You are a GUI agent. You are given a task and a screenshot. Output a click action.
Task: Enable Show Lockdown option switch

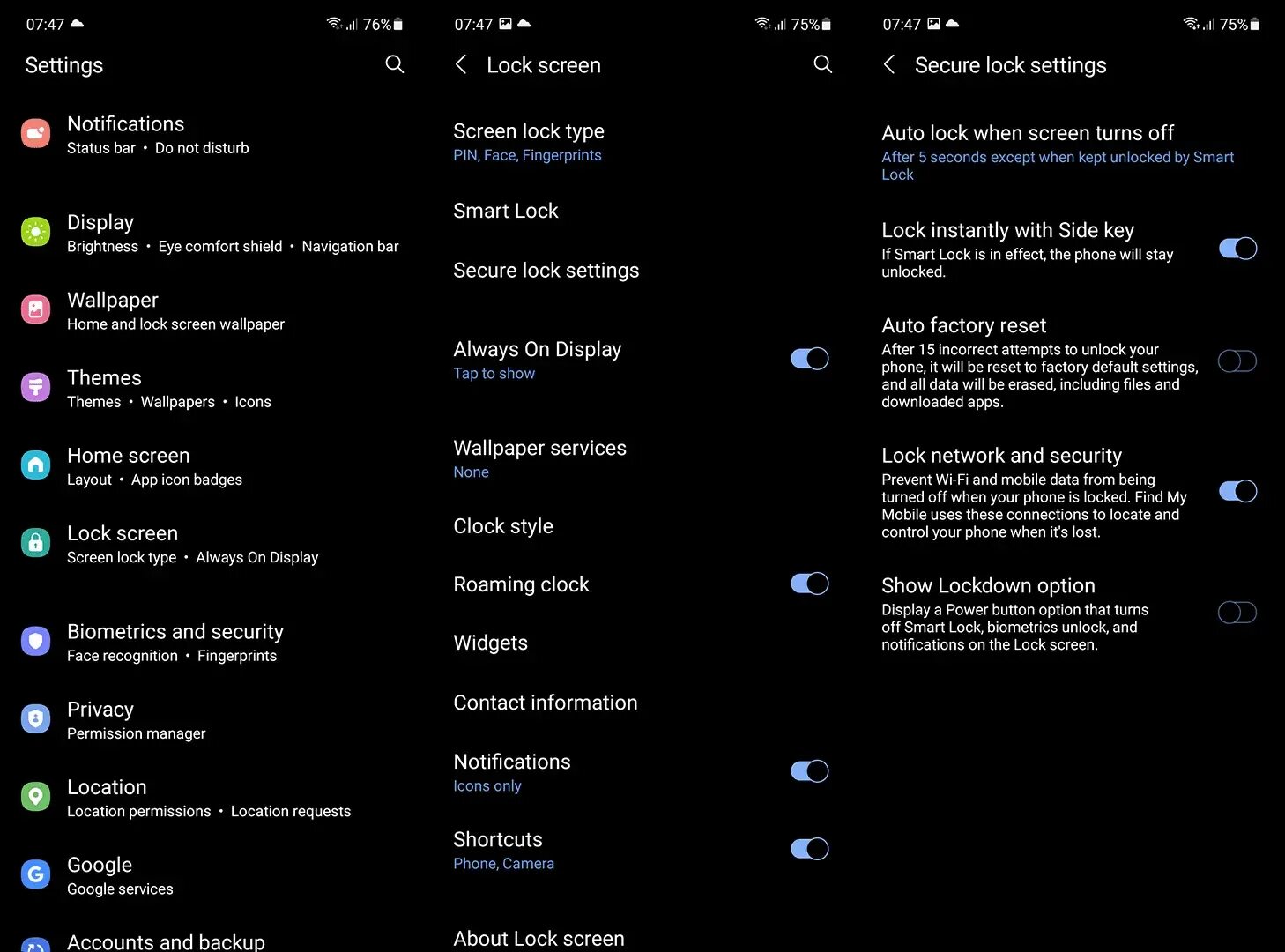click(1237, 613)
